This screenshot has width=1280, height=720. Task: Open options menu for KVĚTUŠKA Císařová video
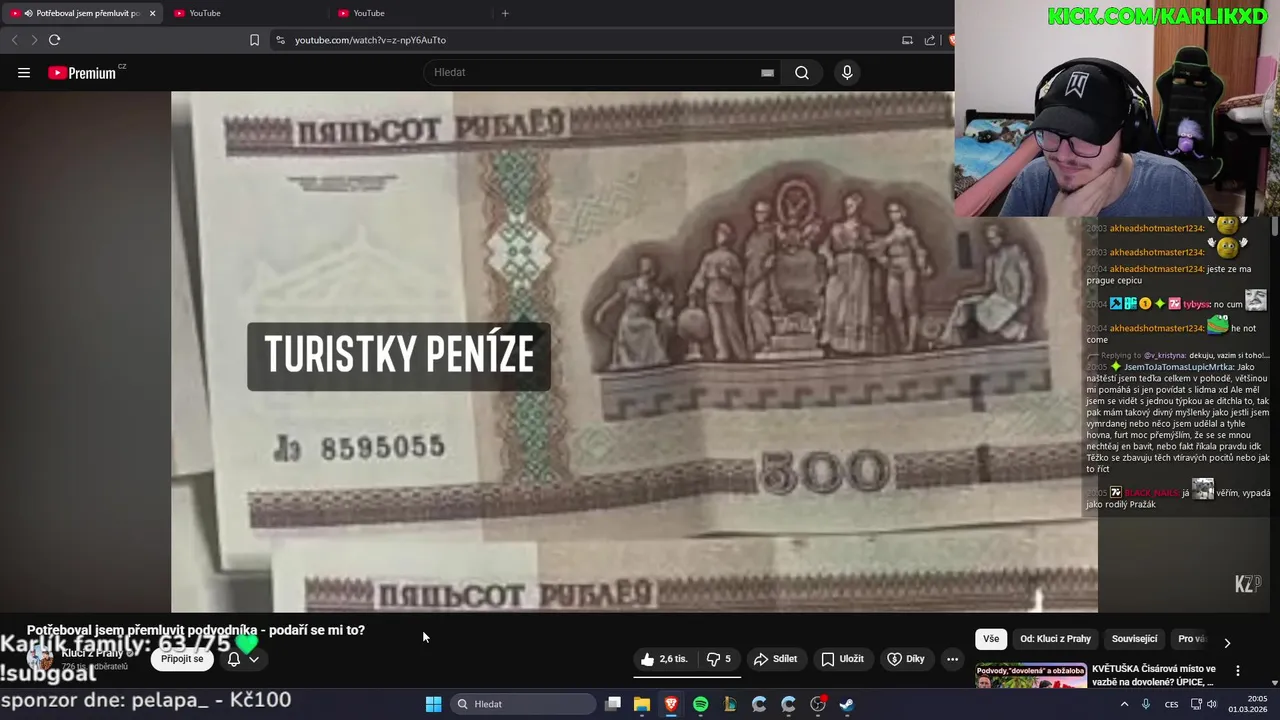(x=1238, y=671)
